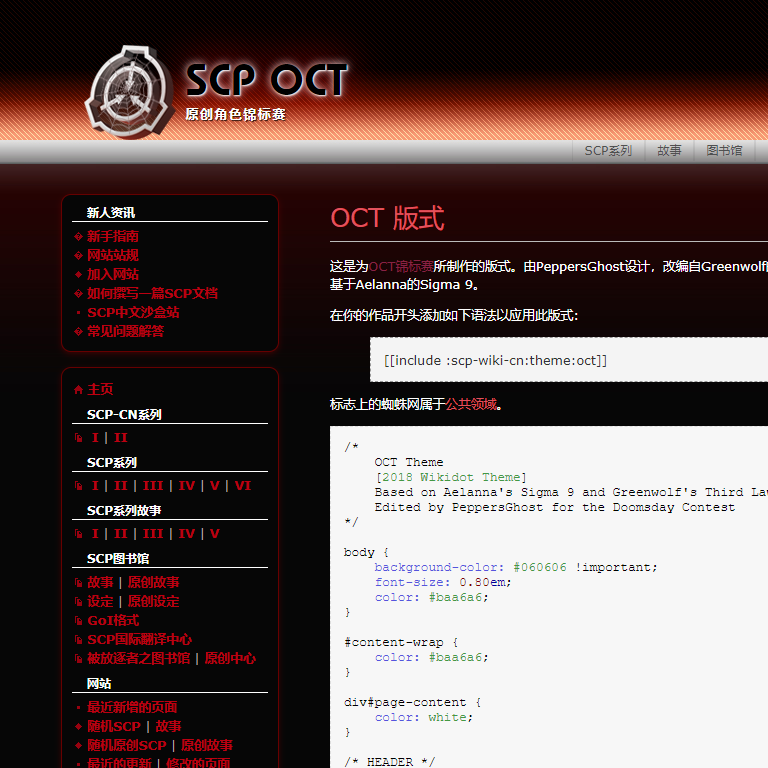This screenshot has width=768, height=768.
Task: Click the OCT 版式 page heading
Action: 387,218
